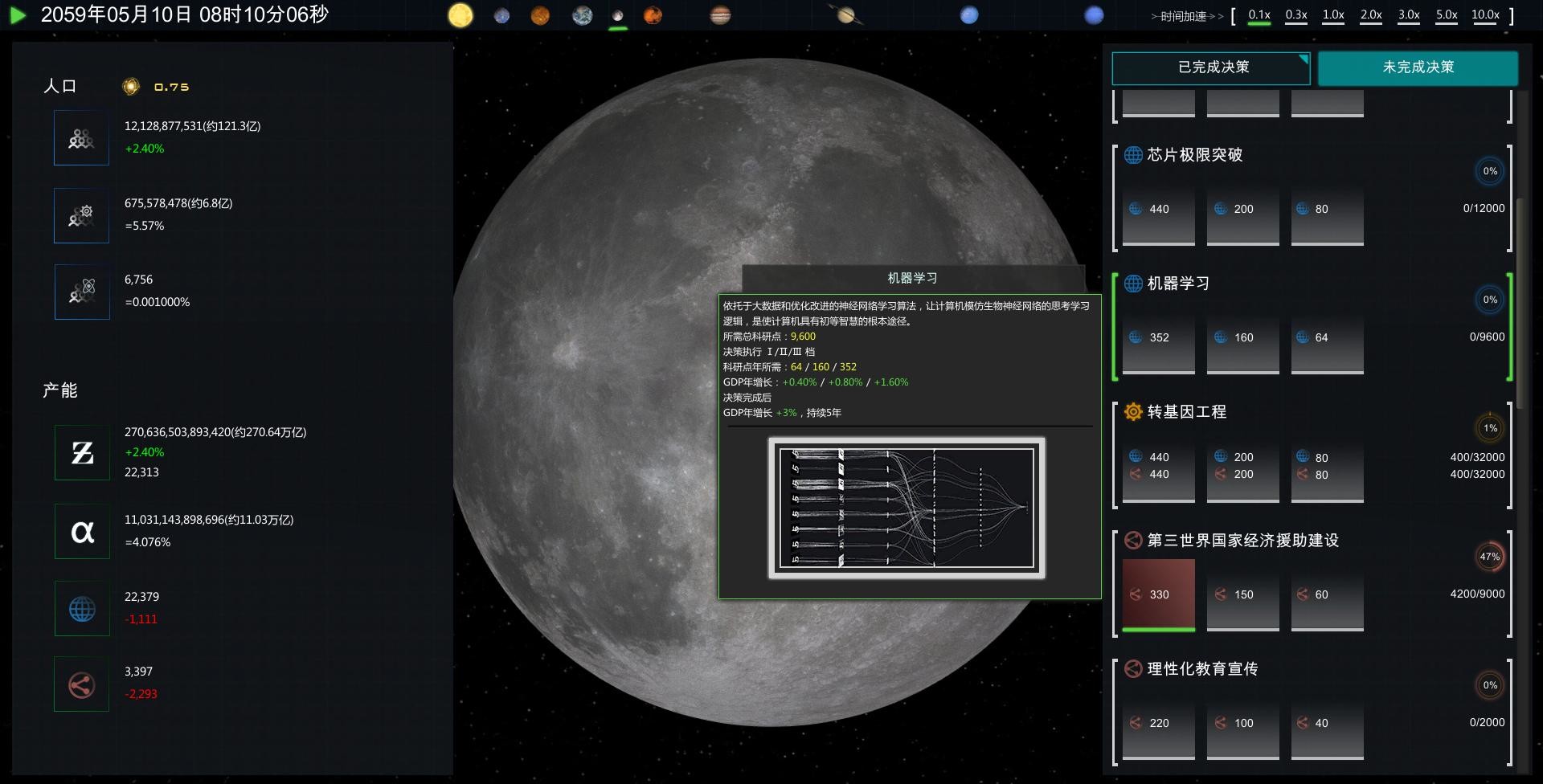This screenshot has width=1543, height=784.
Task: Select 0.3x time speed
Action: (x=1295, y=14)
